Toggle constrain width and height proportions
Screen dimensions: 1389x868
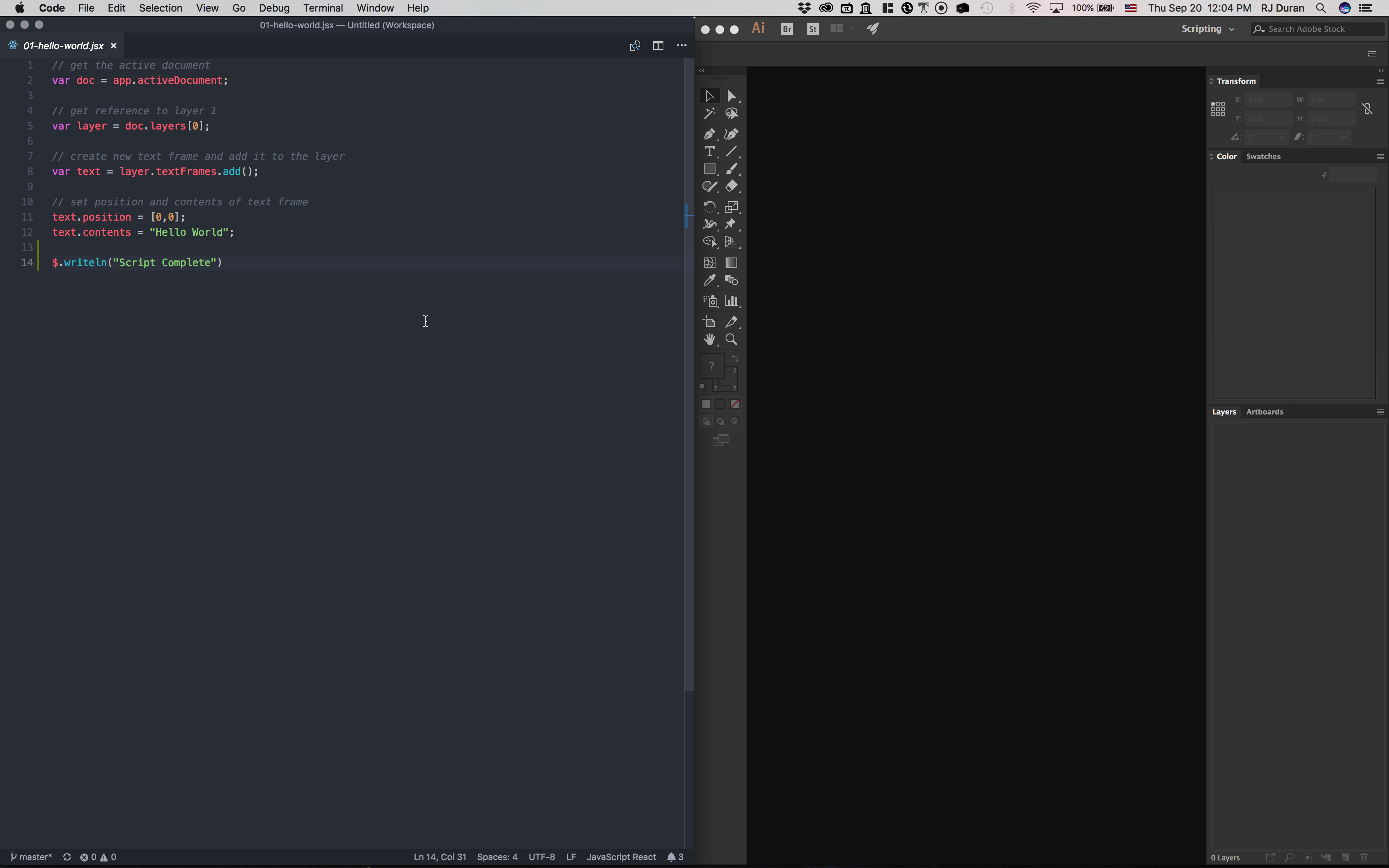1367,109
